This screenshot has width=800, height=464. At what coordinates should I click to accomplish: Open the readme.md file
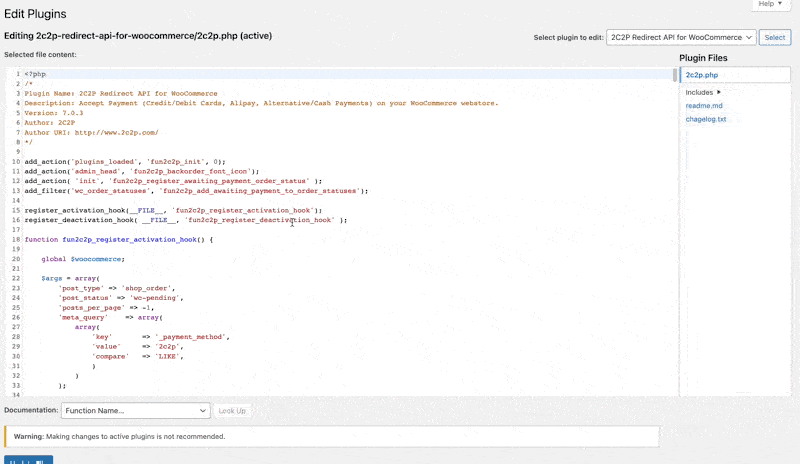click(704, 106)
